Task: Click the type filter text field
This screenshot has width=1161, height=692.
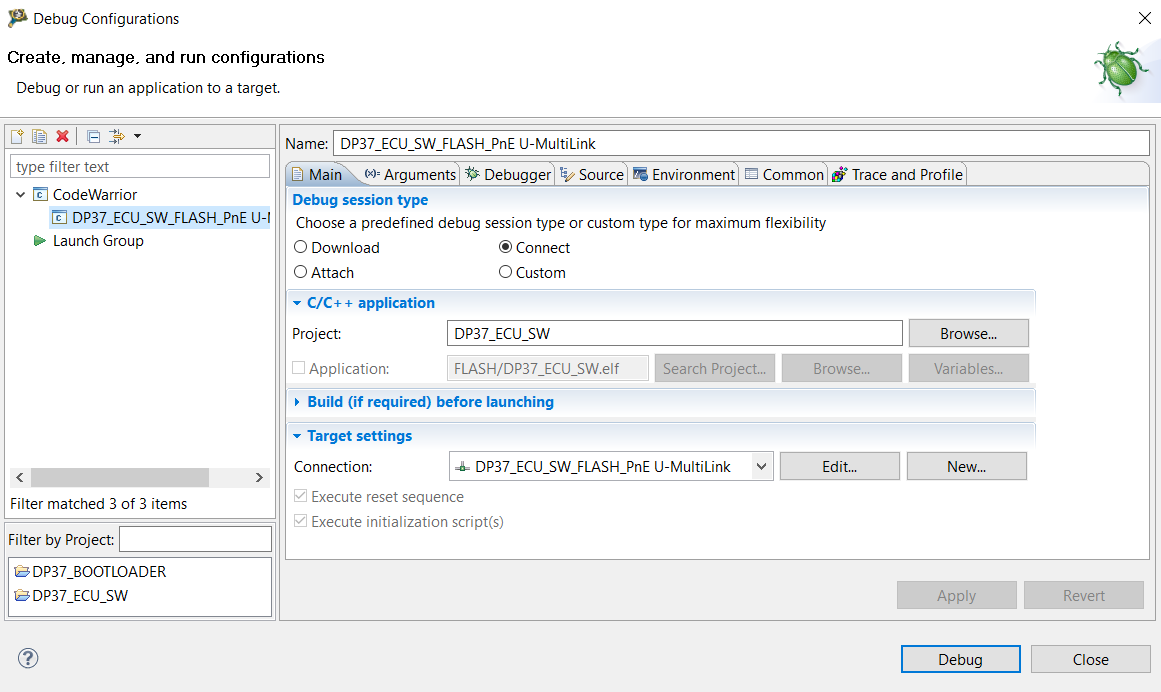Action: (140, 167)
